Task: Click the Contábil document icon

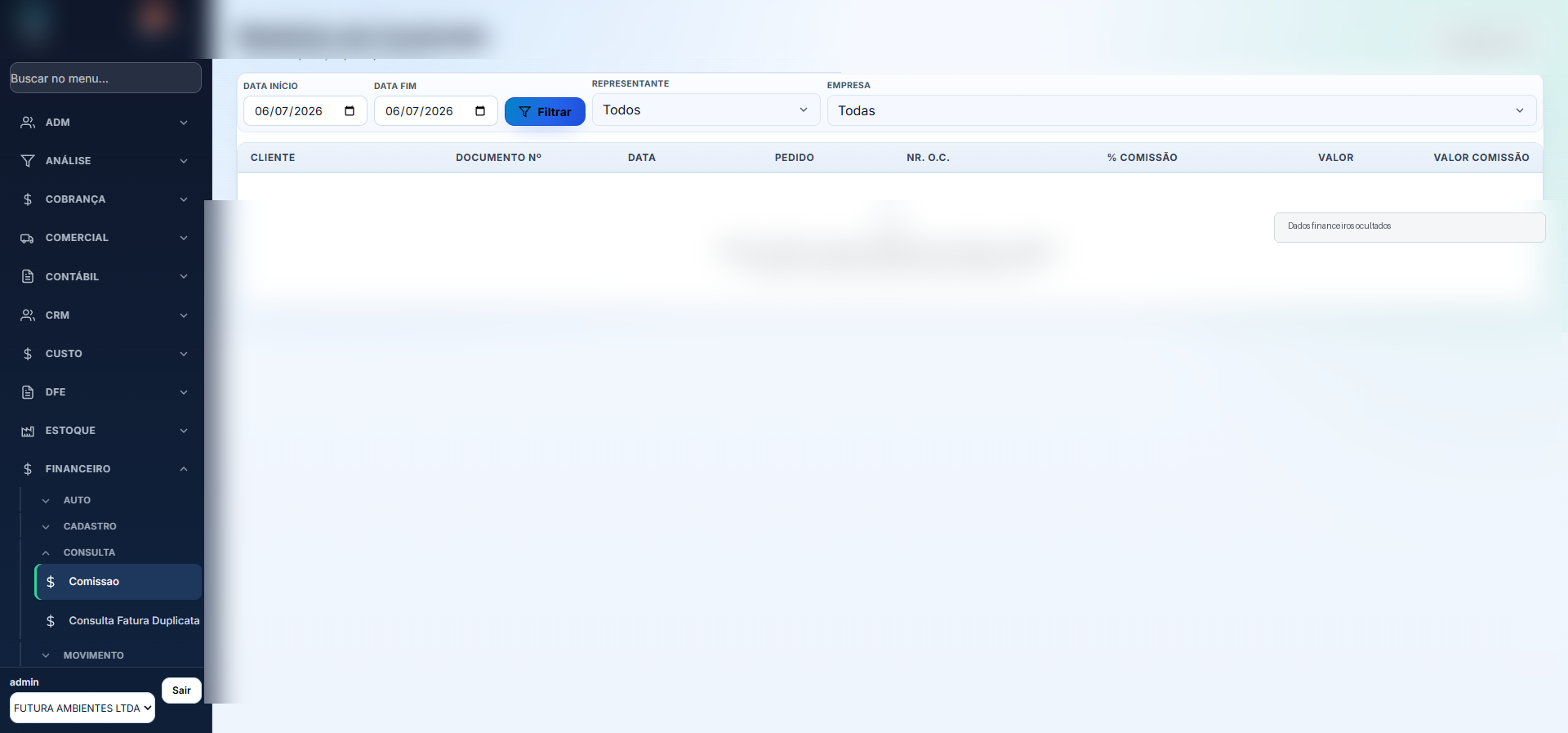Action: 28,276
